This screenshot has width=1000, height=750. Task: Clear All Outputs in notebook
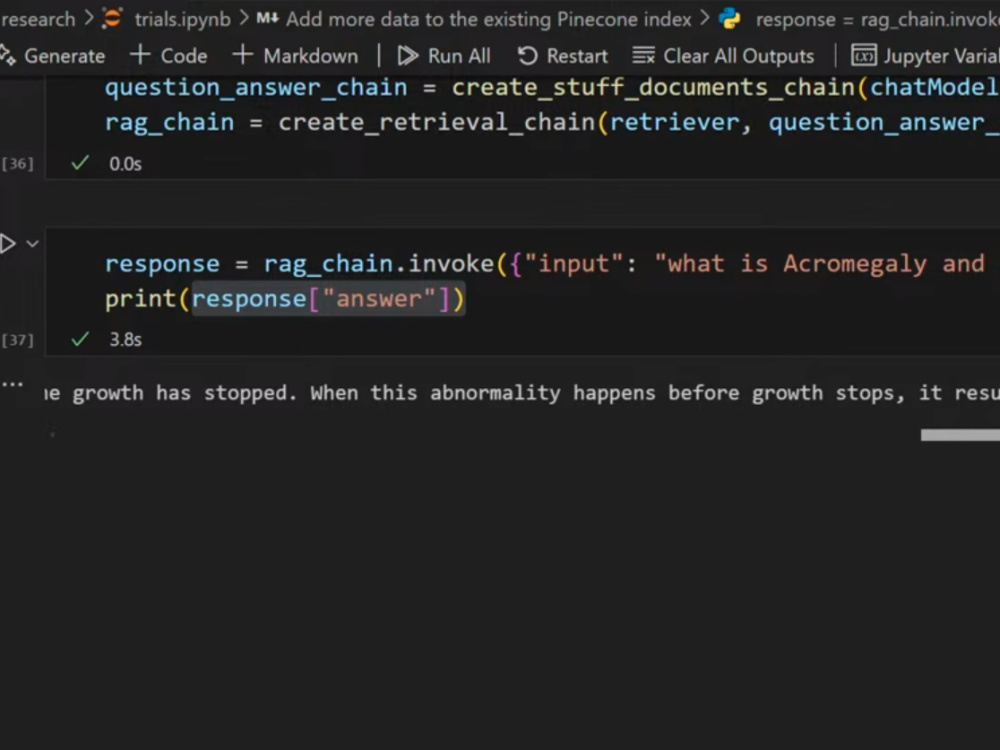click(x=723, y=56)
